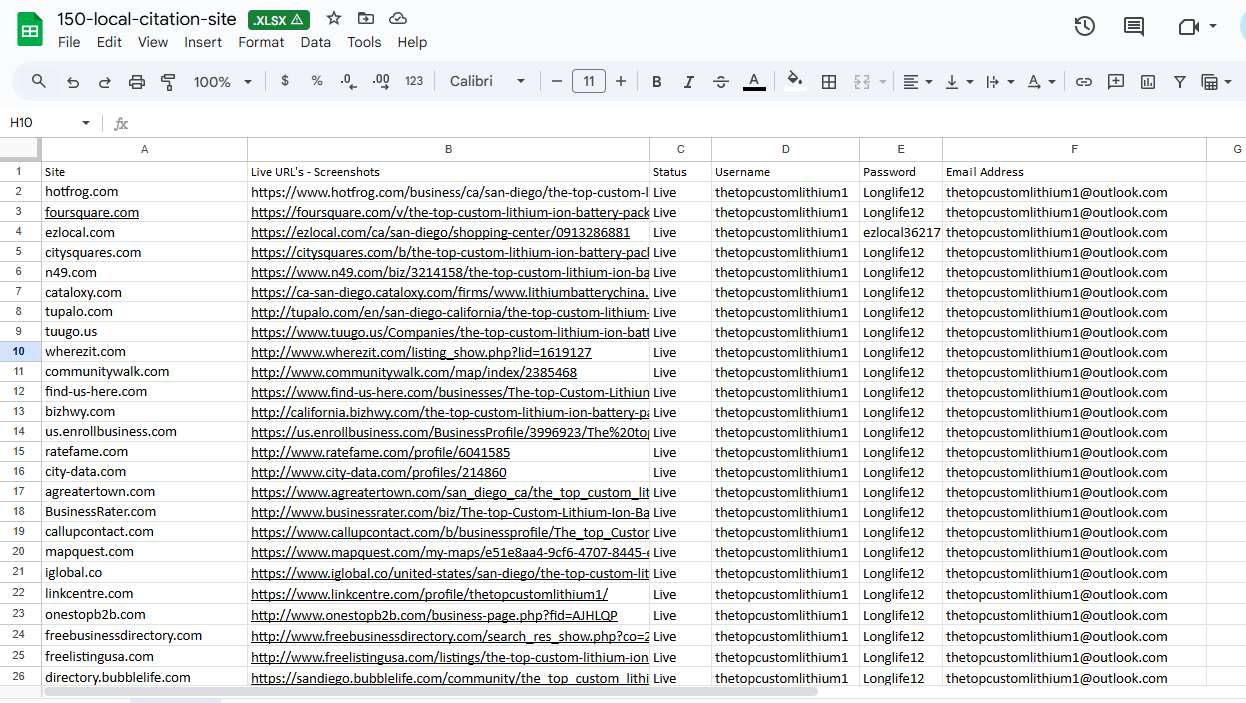Open the wherezit.com listing URL link

[x=420, y=352]
